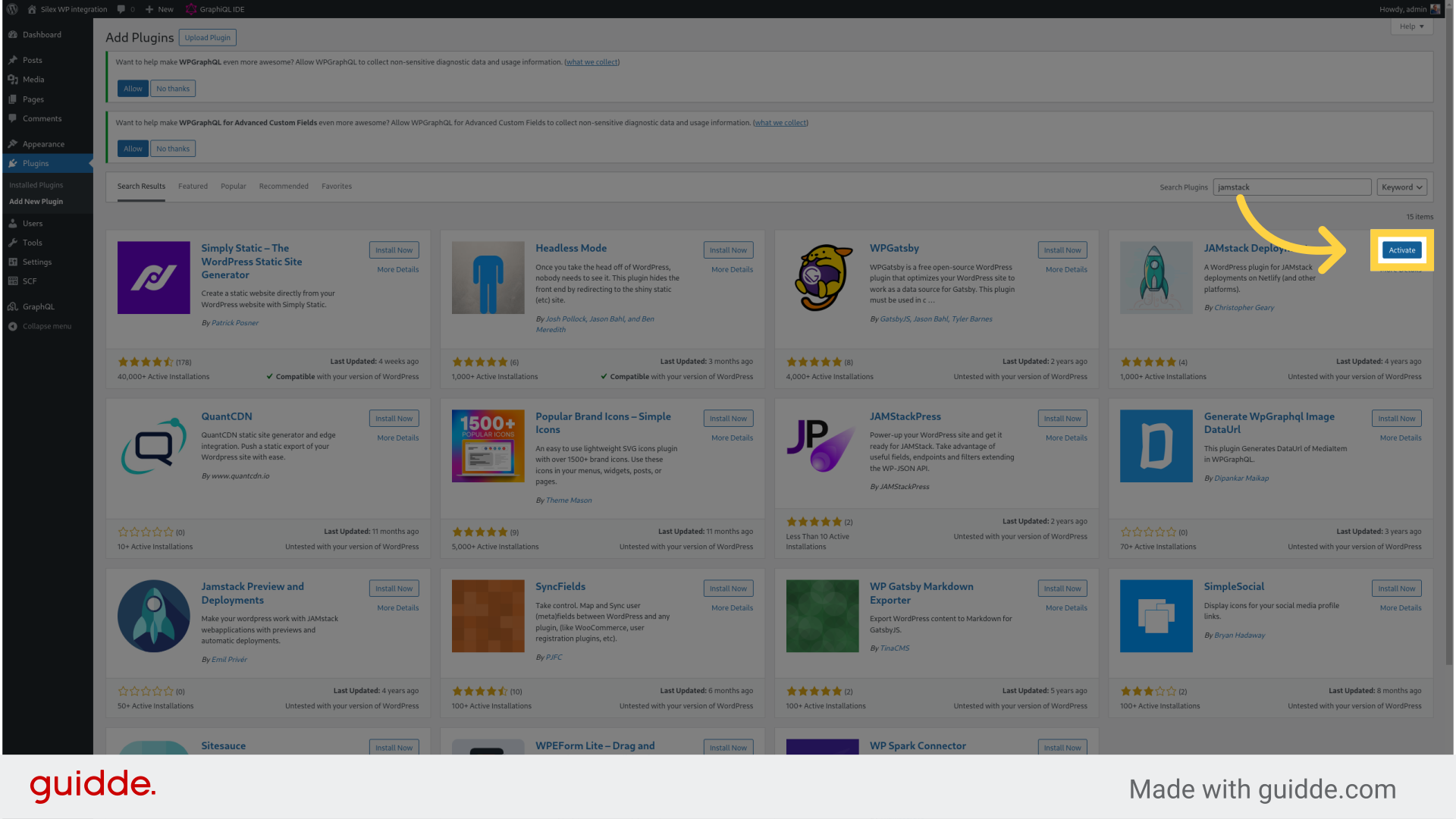Click the WPGatsby plugin logo thumbnail
The width and height of the screenshot is (1456, 819).
(x=822, y=278)
